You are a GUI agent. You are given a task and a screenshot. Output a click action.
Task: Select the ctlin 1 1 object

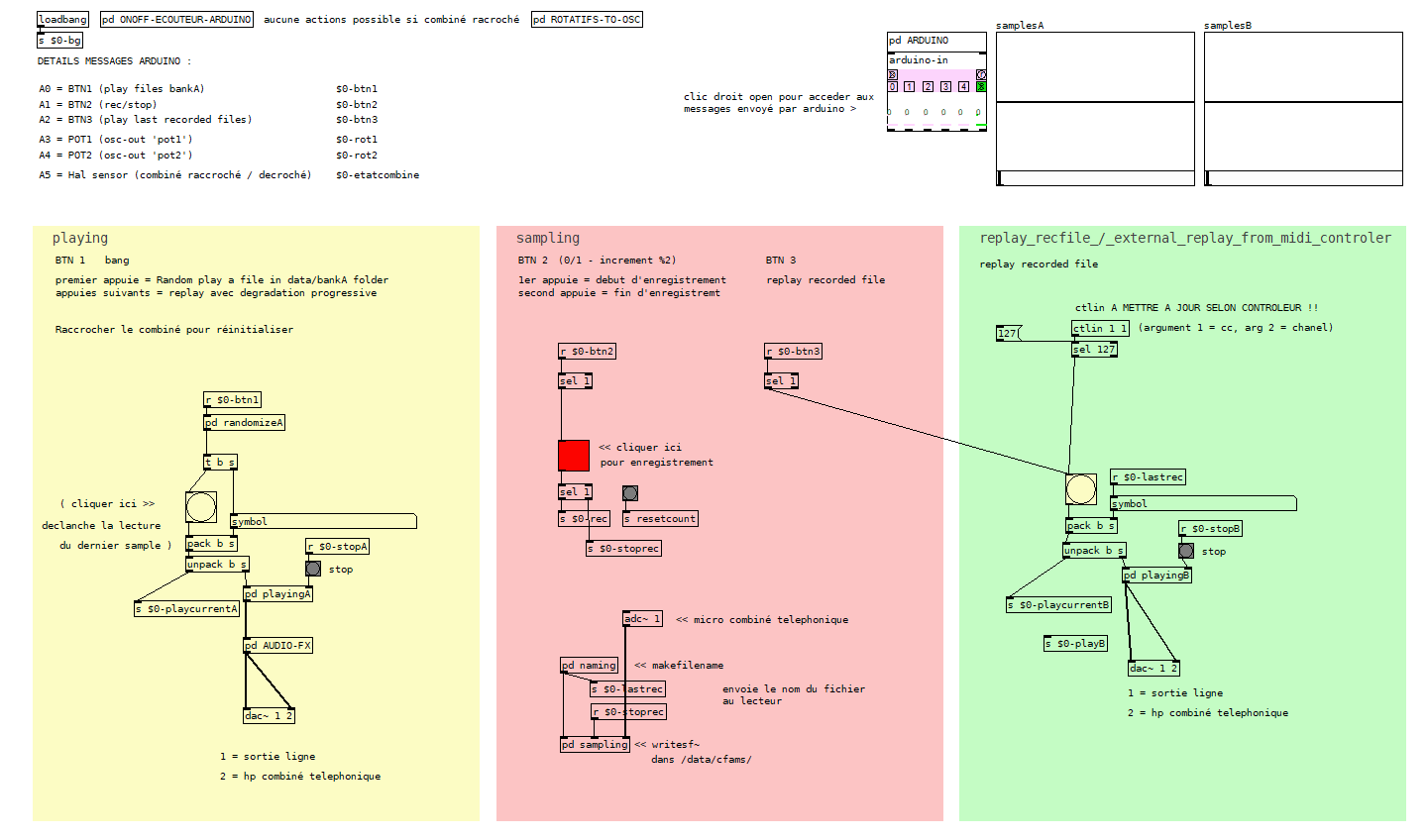coord(1100,328)
